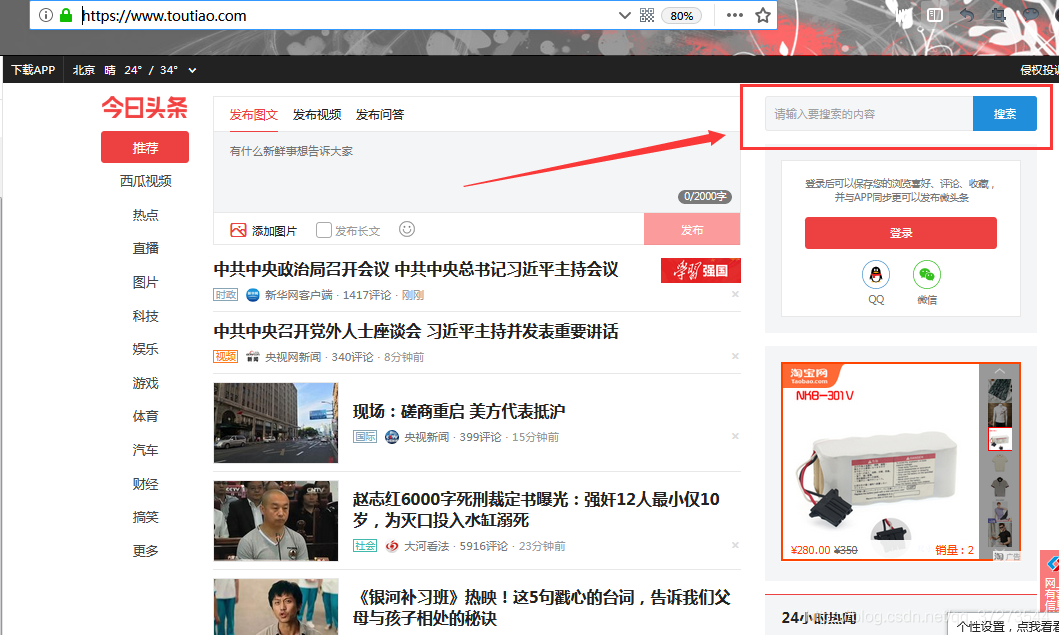Log in with the 微信 WeChat icon
Screen dimensions: 1059x635
927,275
